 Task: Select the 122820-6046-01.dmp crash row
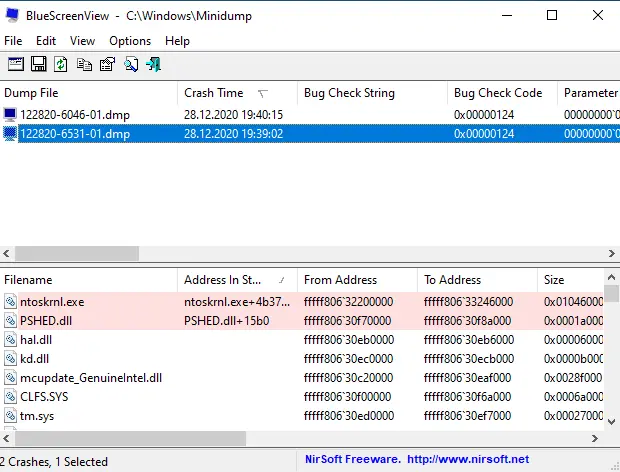click(310, 115)
